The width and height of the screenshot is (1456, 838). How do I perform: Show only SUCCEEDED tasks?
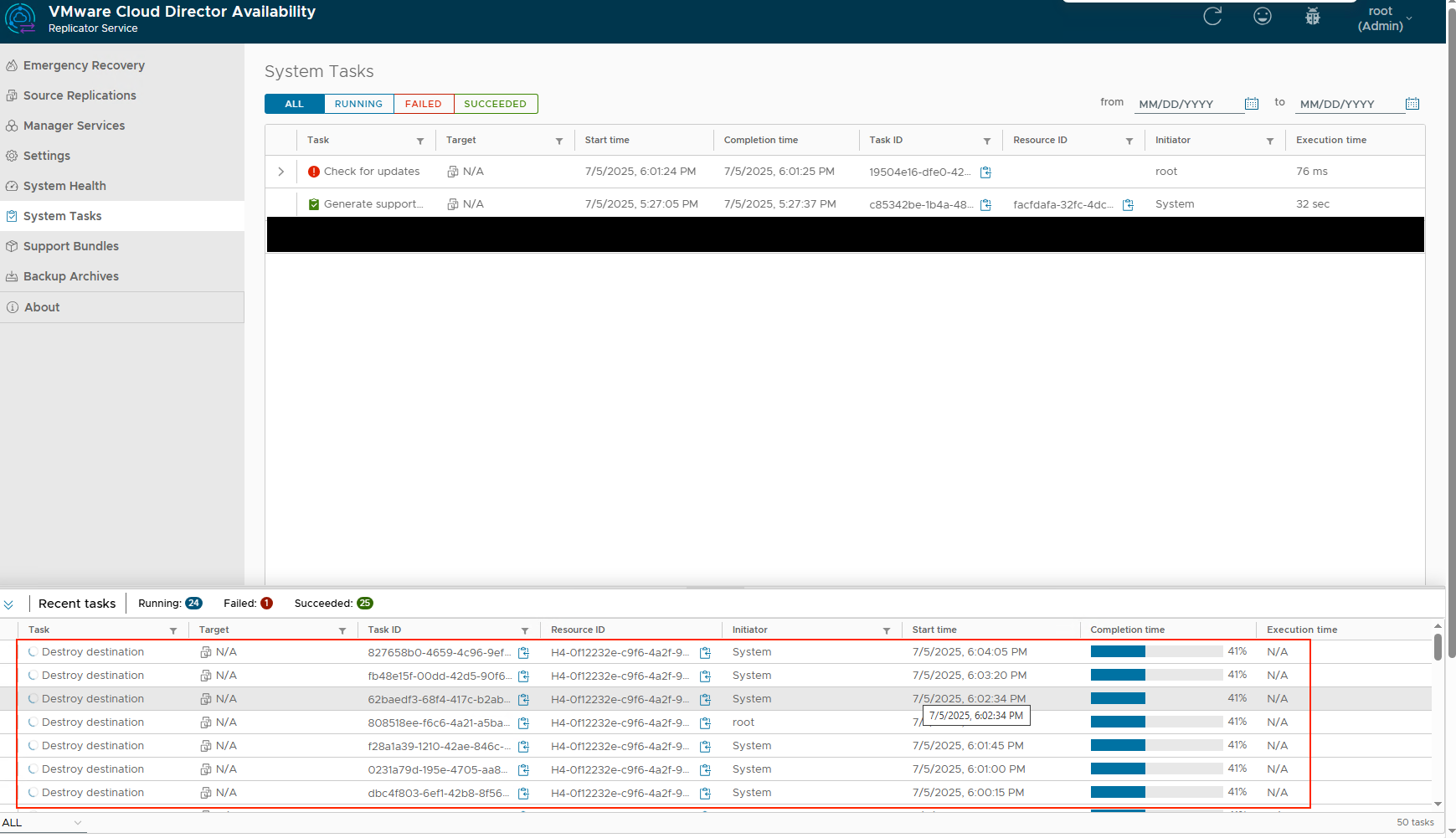point(495,104)
